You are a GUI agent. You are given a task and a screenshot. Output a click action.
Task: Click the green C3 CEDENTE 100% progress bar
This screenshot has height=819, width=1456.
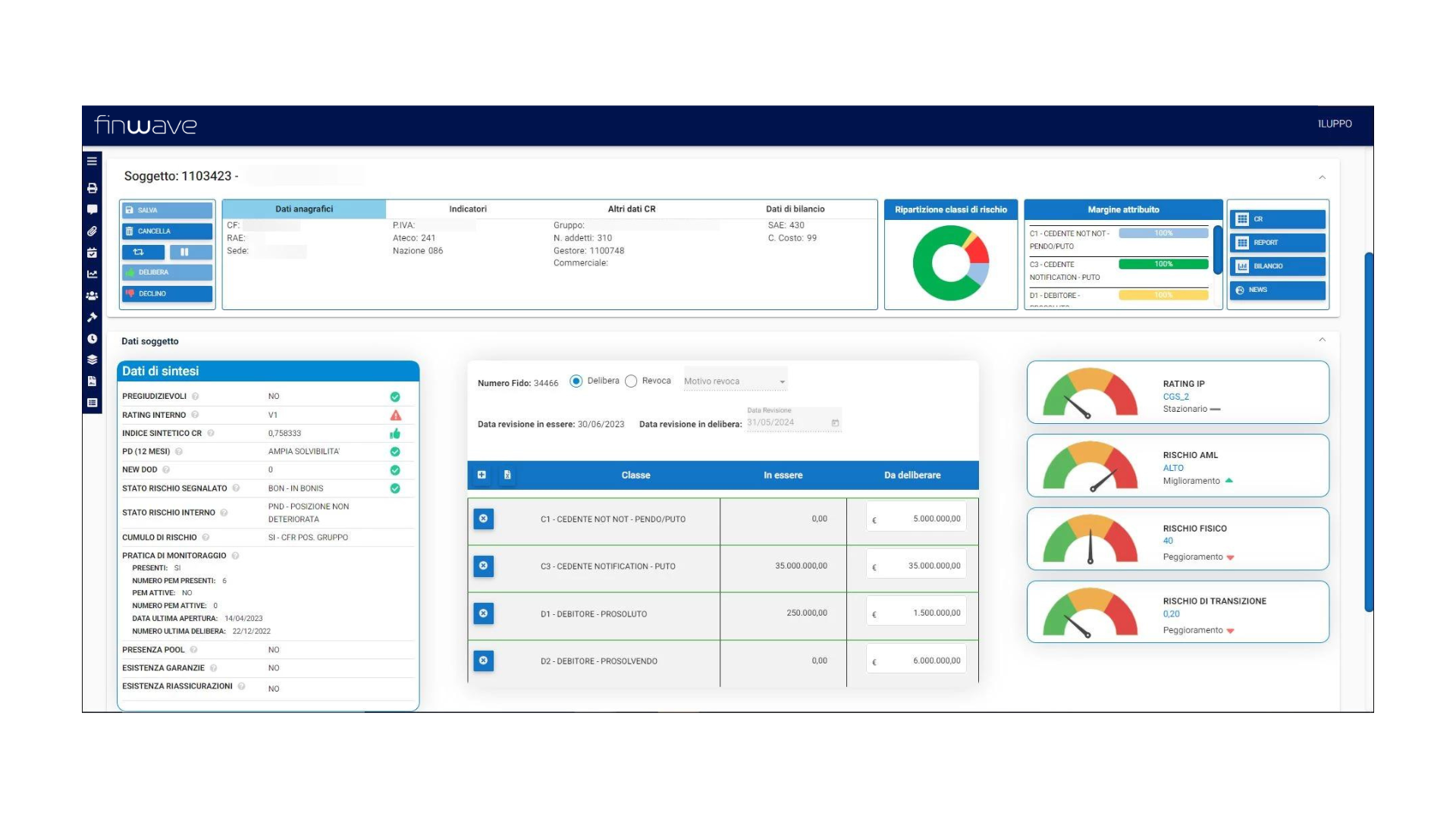tap(1164, 264)
